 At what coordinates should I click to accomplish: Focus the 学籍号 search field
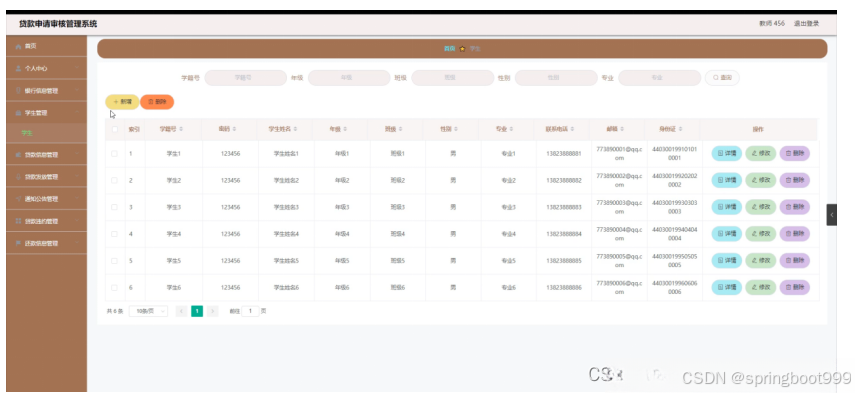(245, 78)
